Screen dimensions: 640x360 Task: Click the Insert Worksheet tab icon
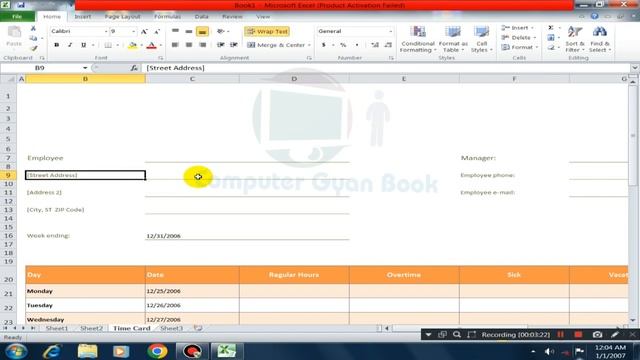[x=198, y=328]
